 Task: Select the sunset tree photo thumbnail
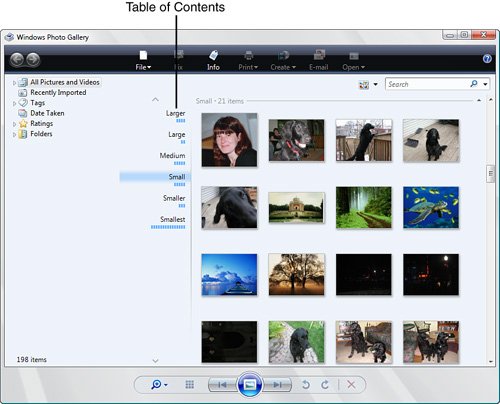[x=296, y=275]
